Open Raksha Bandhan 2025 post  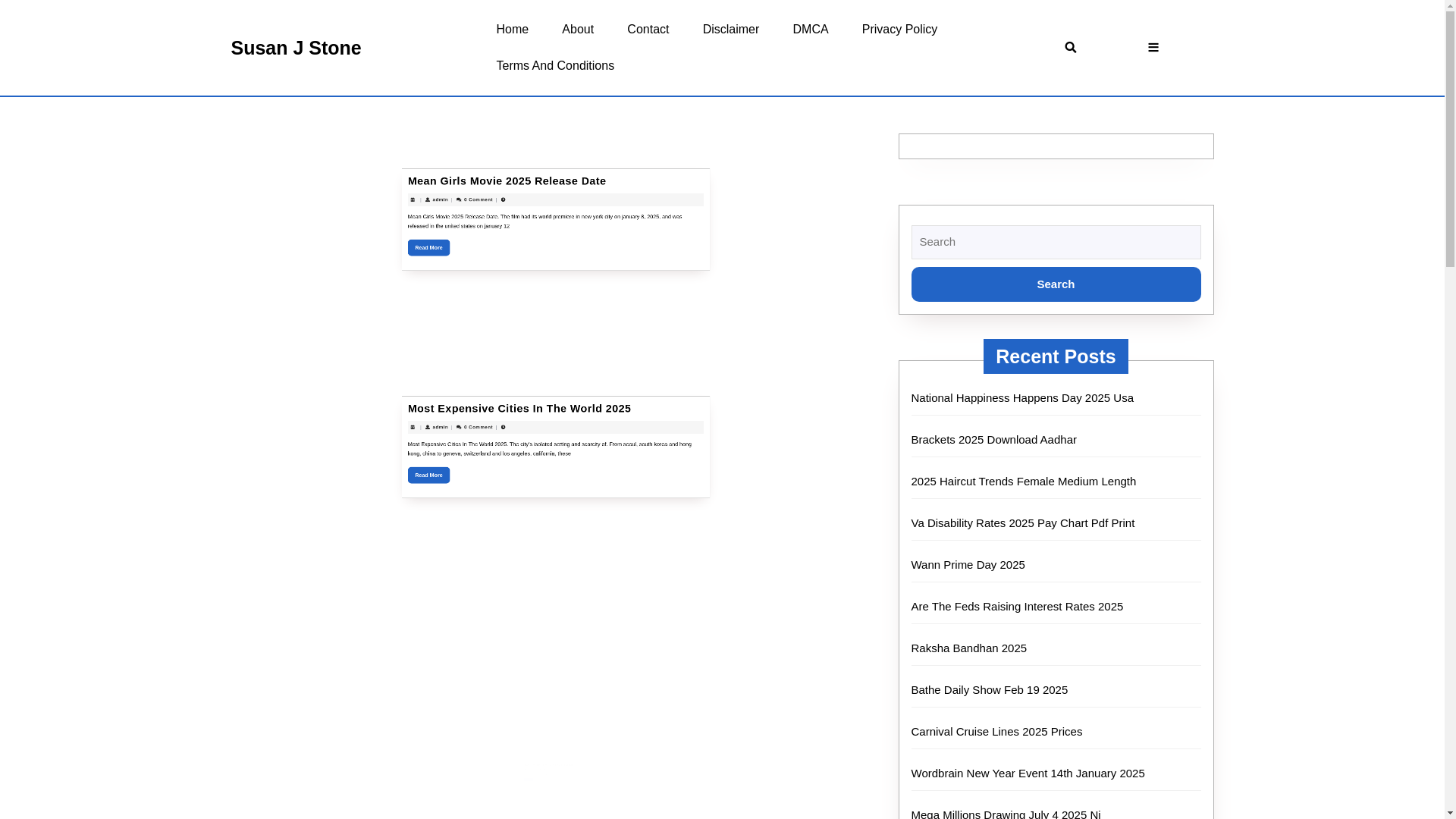point(968,648)
